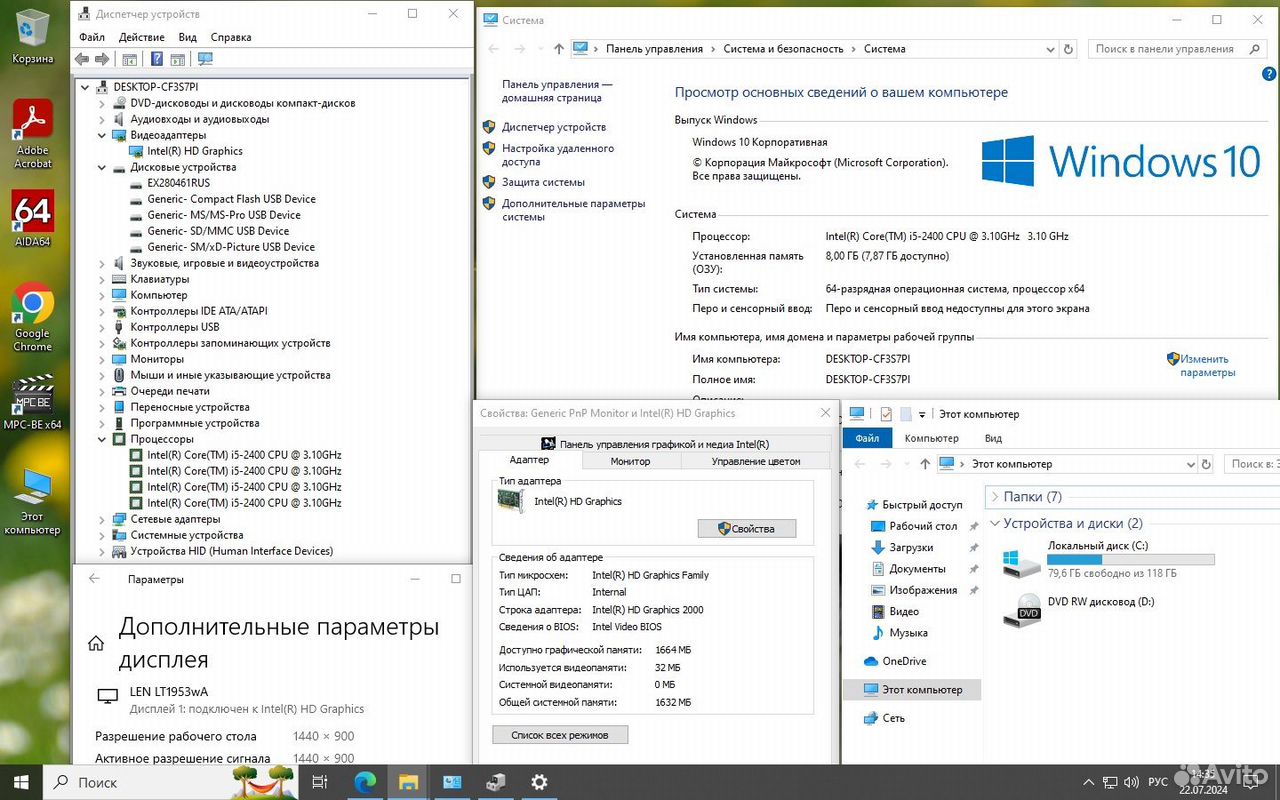Open the Файл tab in Explorer

point(867,438)
